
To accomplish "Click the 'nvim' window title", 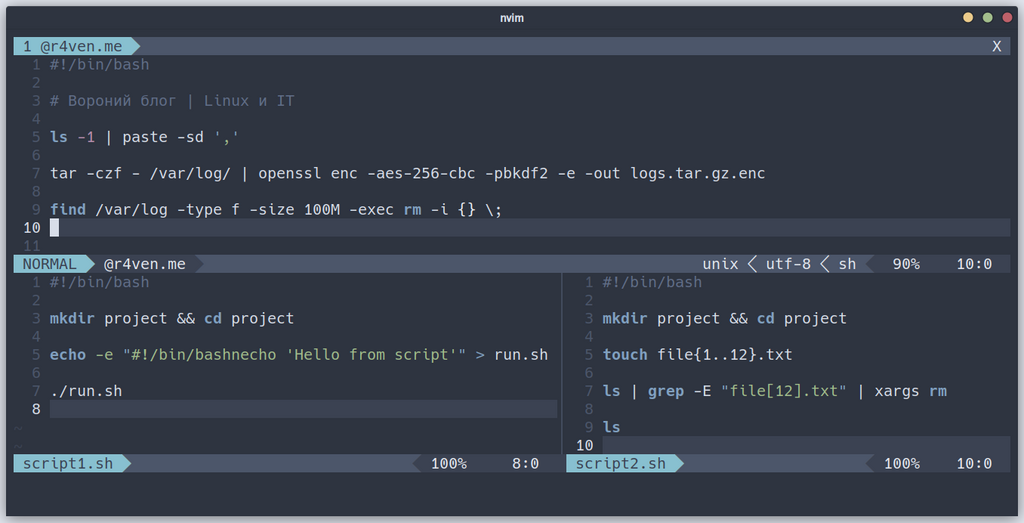I will [511, 18].
